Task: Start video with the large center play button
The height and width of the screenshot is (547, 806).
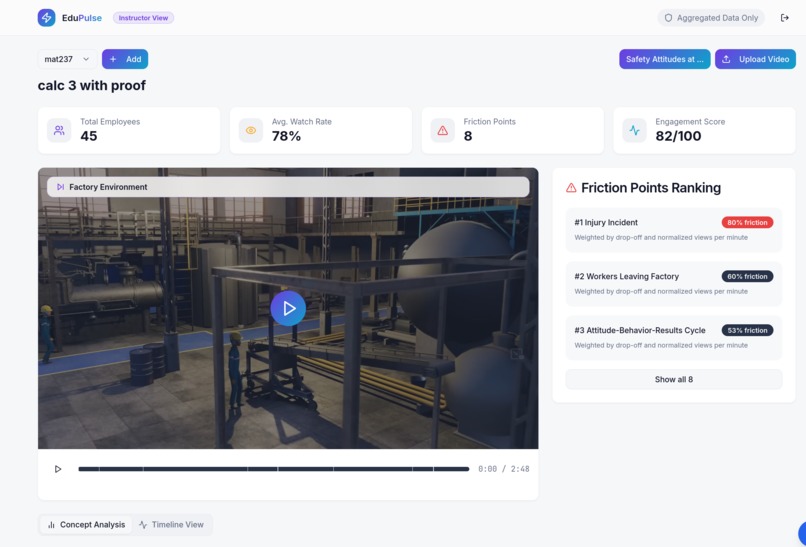Action: click(x=288, y=308)
